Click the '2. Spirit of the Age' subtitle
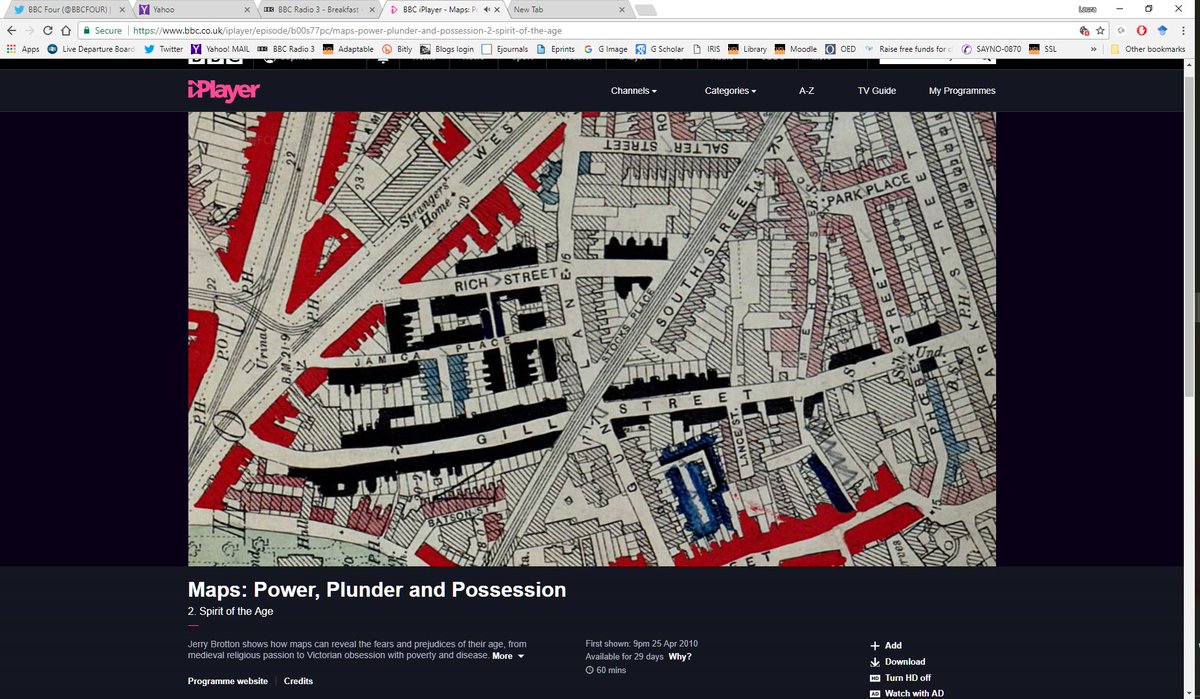1200x699 pixels. 230,611
